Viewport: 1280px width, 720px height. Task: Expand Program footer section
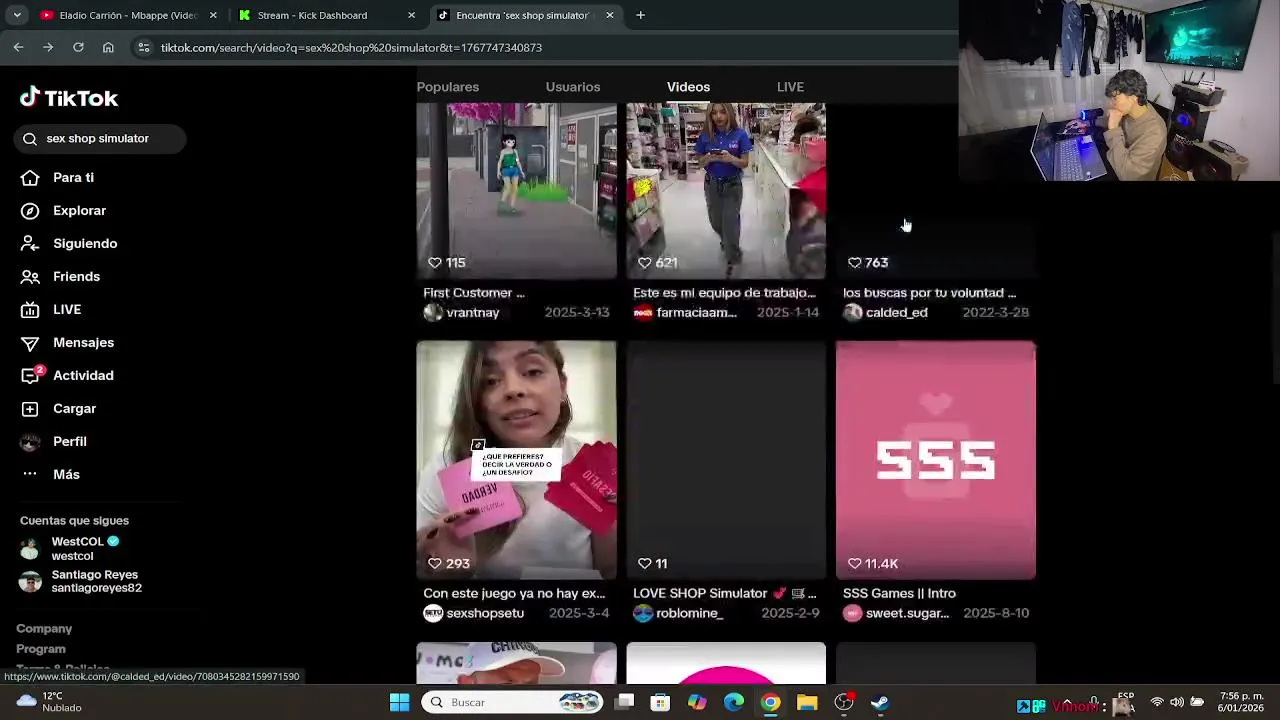[x=41, y=649]
